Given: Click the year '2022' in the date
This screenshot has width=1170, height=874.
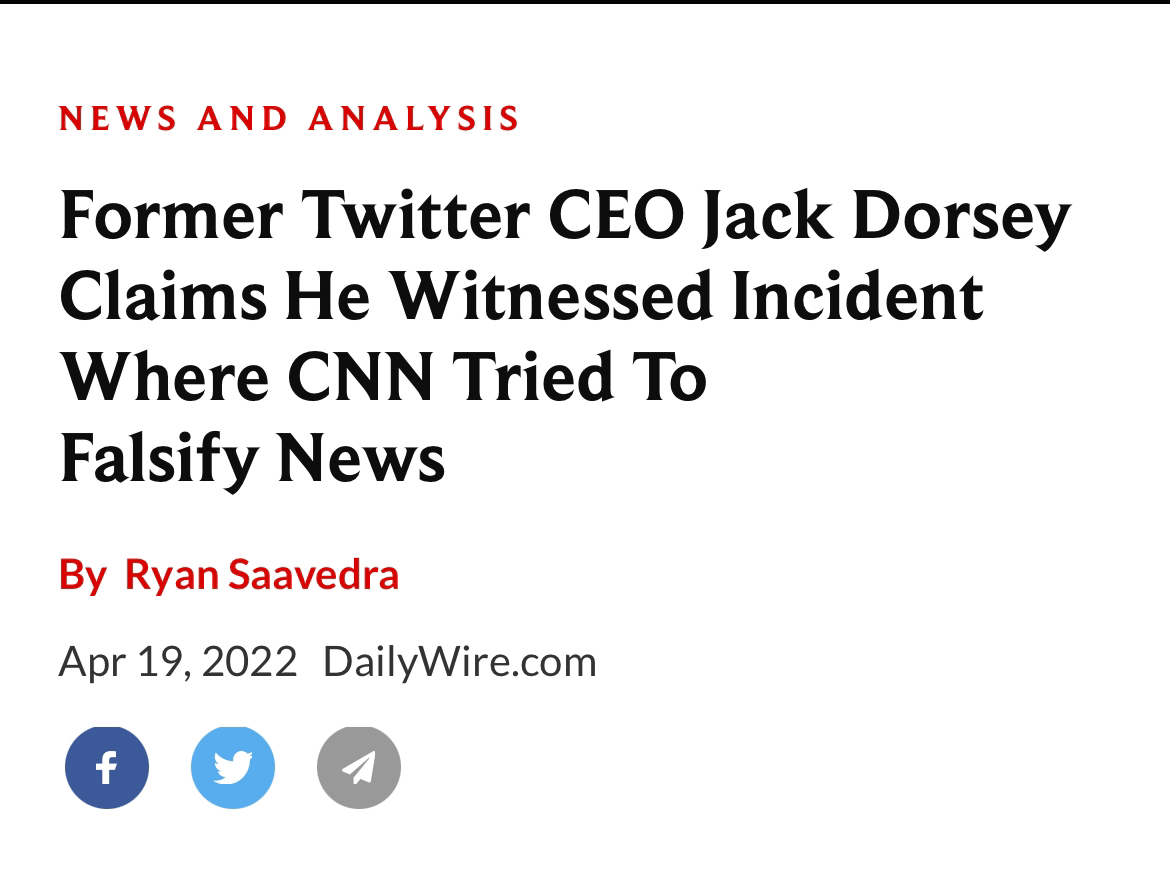Looking at the screenshot, I should [249, 662].
